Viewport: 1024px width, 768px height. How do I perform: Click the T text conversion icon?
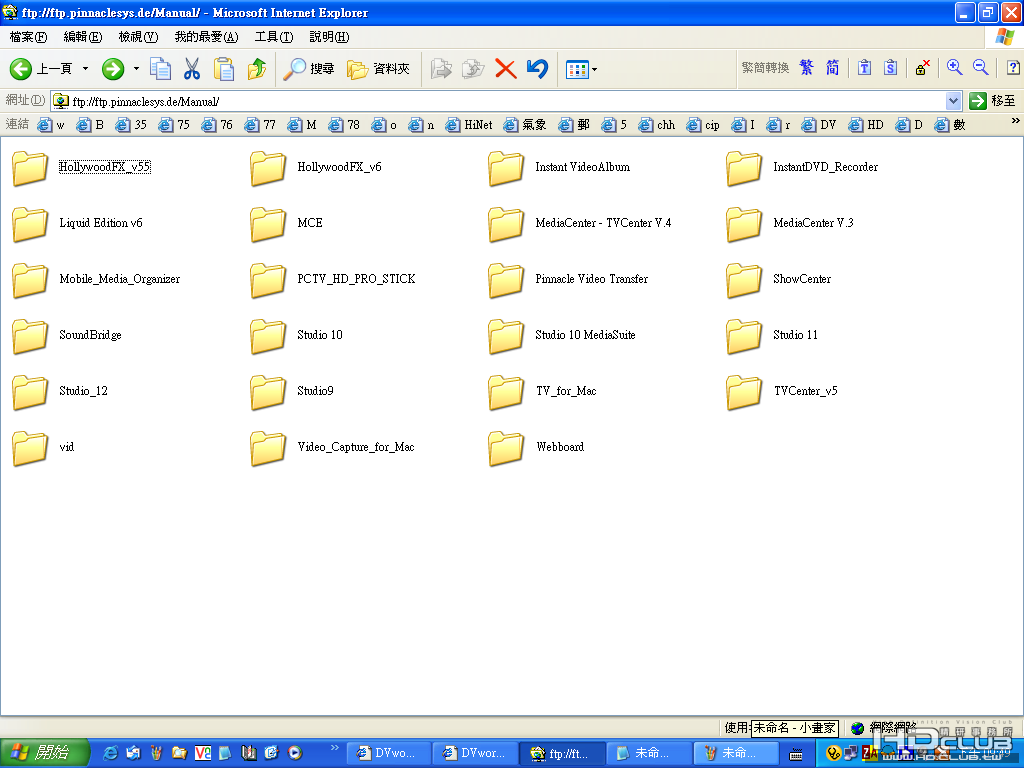(x=865, y=67)
